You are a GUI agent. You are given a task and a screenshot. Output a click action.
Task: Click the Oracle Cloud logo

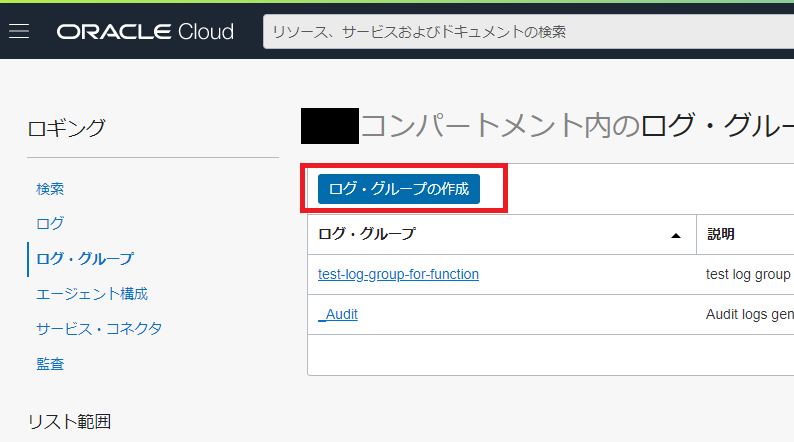145,31
